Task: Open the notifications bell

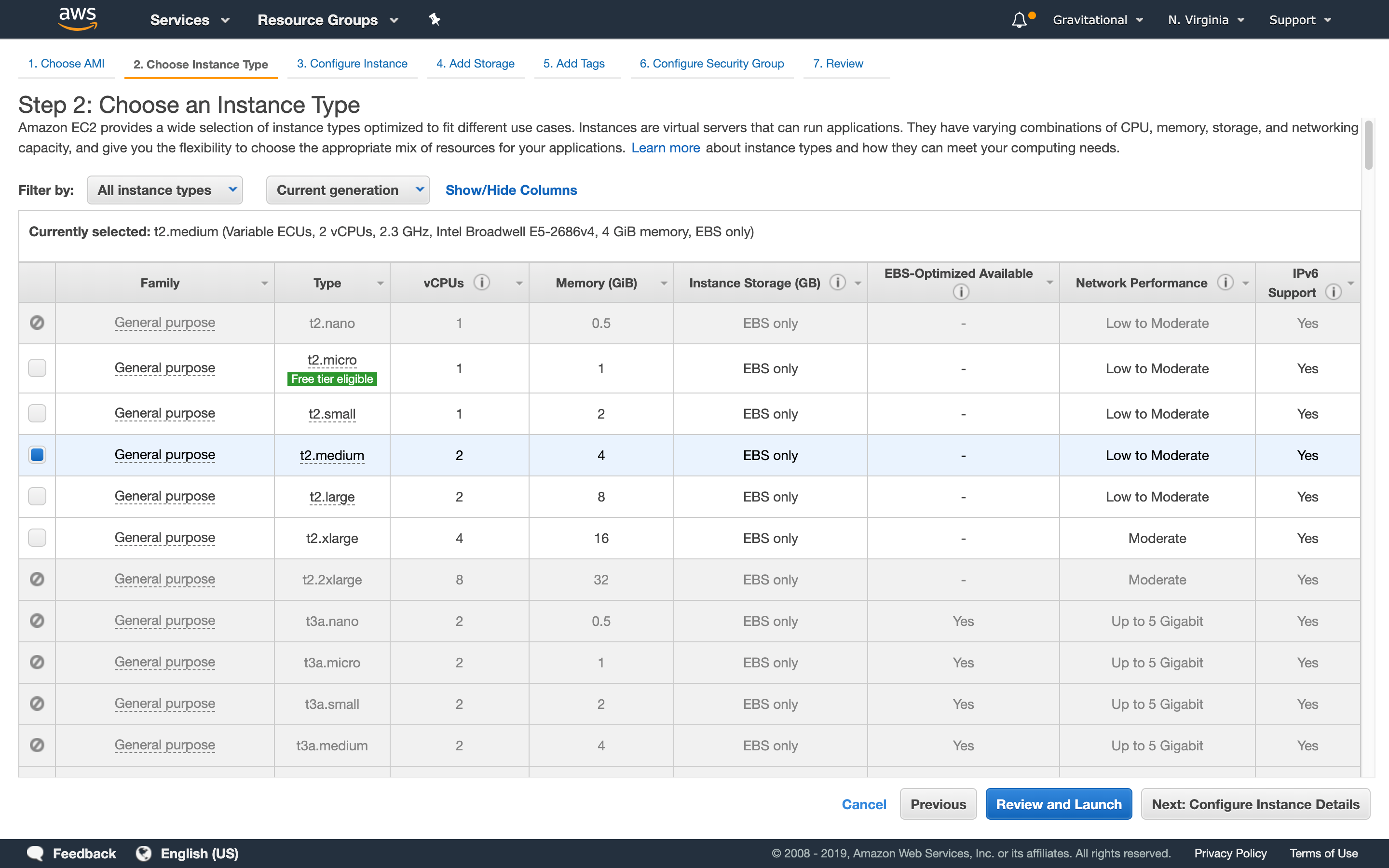Action: (x=1020, y=20)
